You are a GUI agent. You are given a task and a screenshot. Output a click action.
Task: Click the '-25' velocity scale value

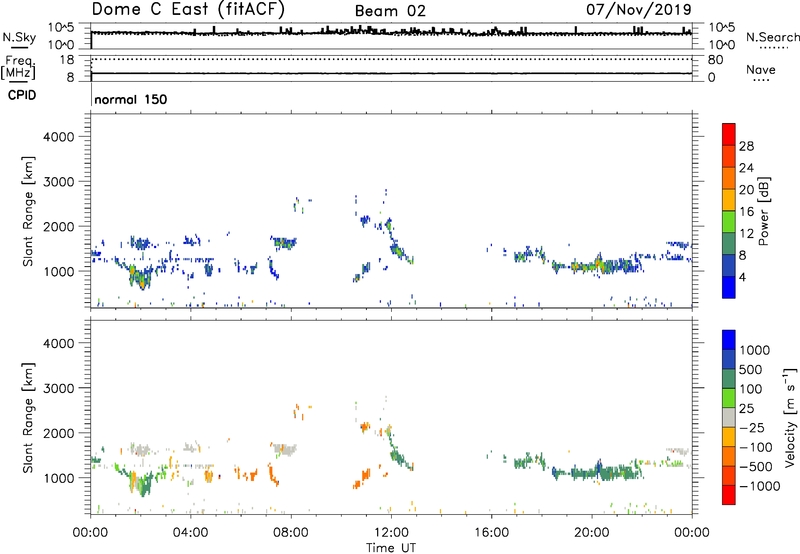751,428
